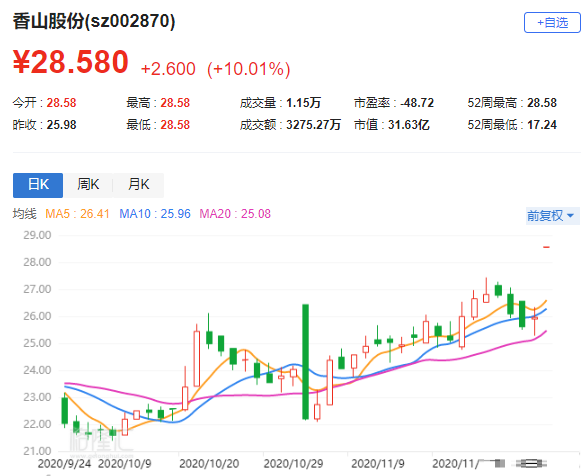The height and width of the screenshot is (476, 586).
Task: Click the 成交额 value 3275.27万
Action: (313, 125)
